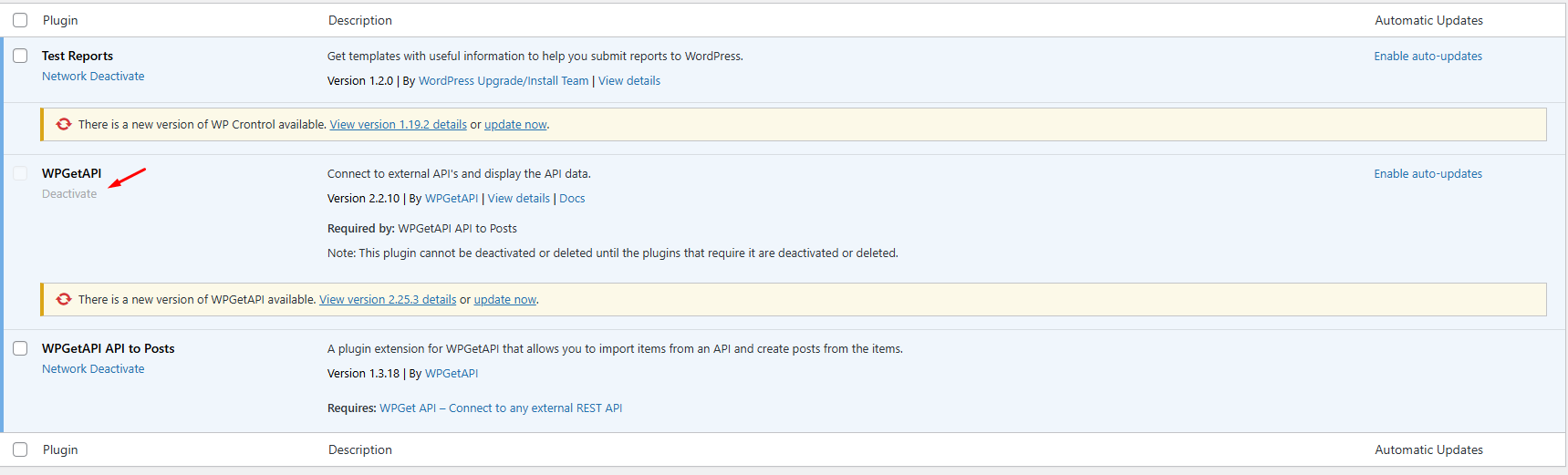Open the required WPGet API REST plugin link
Screen dimensions: 1568x475
501,408
